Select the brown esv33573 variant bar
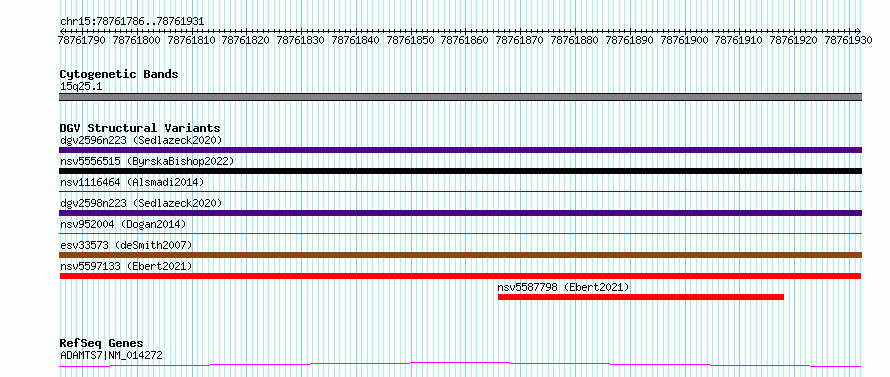This screenshot has height=377, width=890. [x=460, y=255]
